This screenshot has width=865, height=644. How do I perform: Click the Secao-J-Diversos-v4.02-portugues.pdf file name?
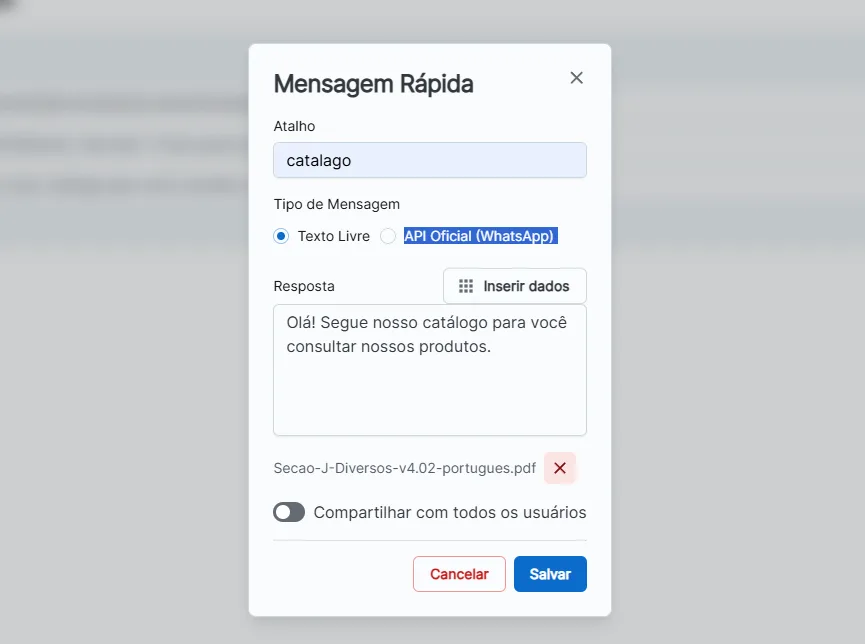click(404, 468)
